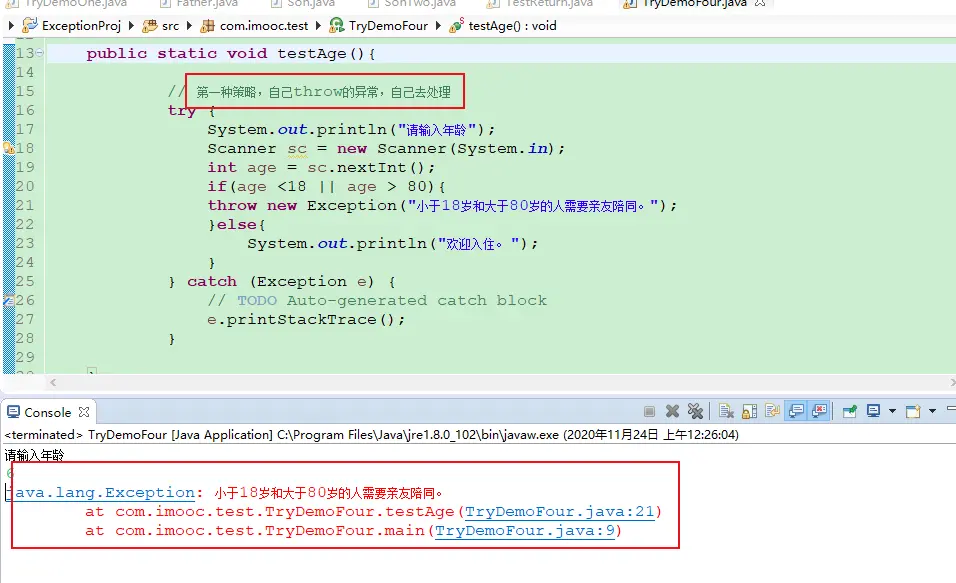Screen dimensions: 956x583
Task: Clear the console output
Action: click(x=727, y=411)
